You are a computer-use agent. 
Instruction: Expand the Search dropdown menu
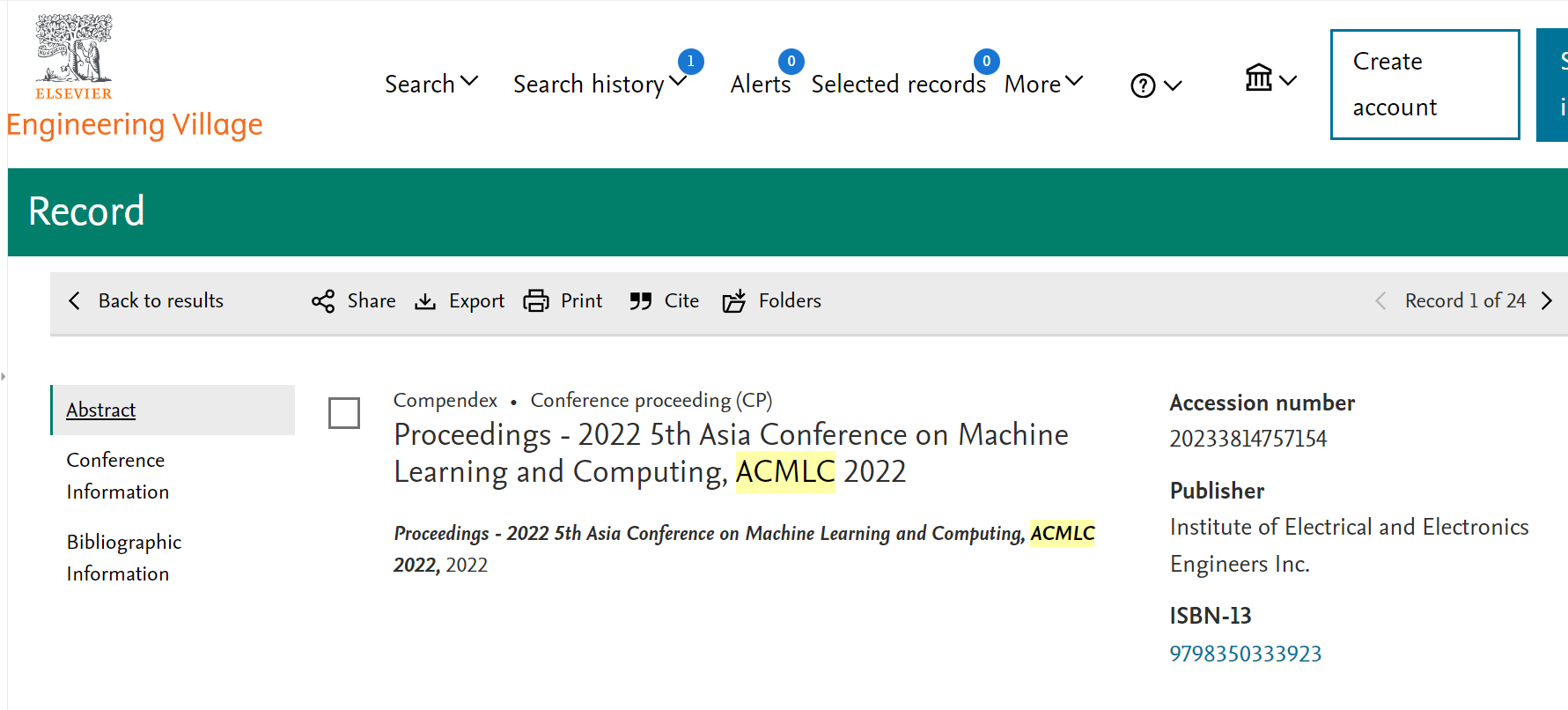pyautogui.click(x=431, y=84)
